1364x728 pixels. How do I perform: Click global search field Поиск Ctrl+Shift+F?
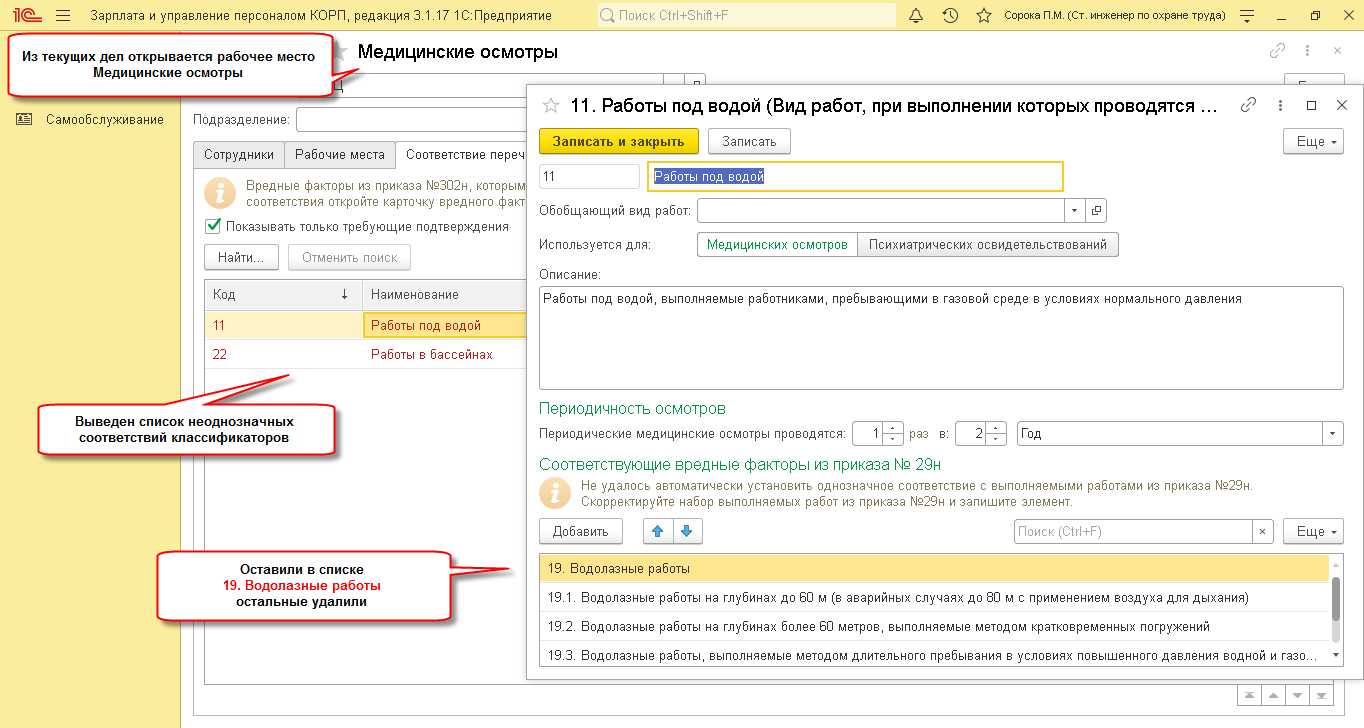pyautogui.click(x=746, y=16)
